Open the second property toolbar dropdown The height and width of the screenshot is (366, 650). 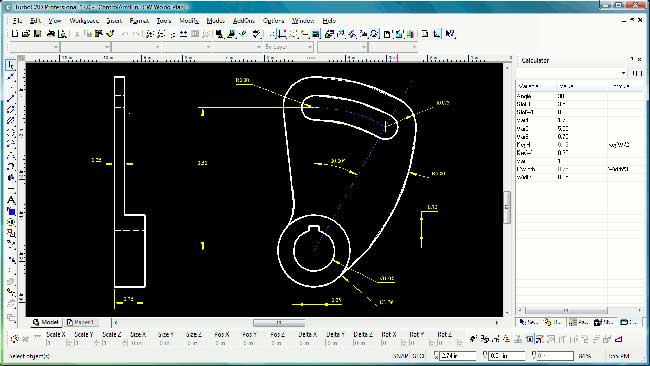click(x=107, y=47)
